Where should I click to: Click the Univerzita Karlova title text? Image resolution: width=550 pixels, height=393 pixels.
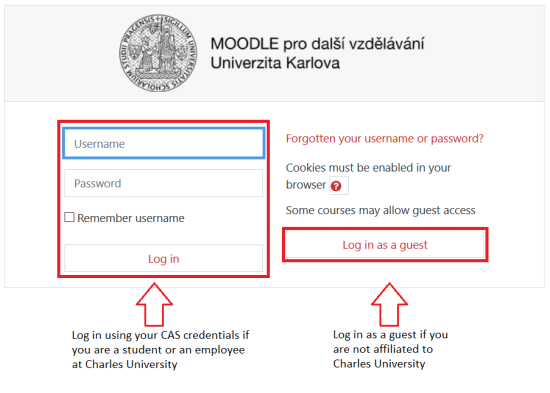tap(275, 63)
